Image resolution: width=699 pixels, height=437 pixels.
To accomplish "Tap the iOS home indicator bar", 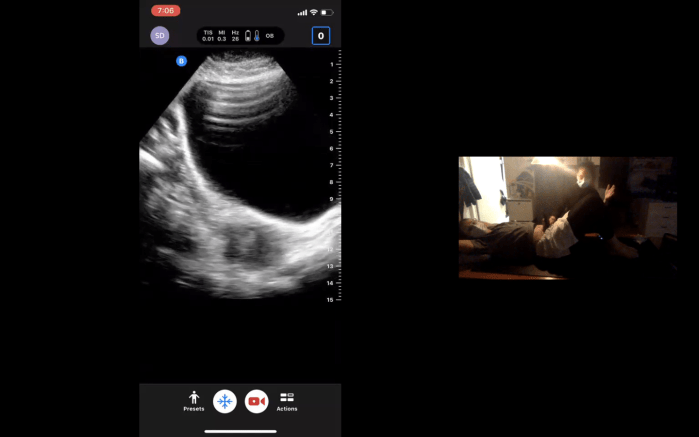I will (x=240, y=431).
